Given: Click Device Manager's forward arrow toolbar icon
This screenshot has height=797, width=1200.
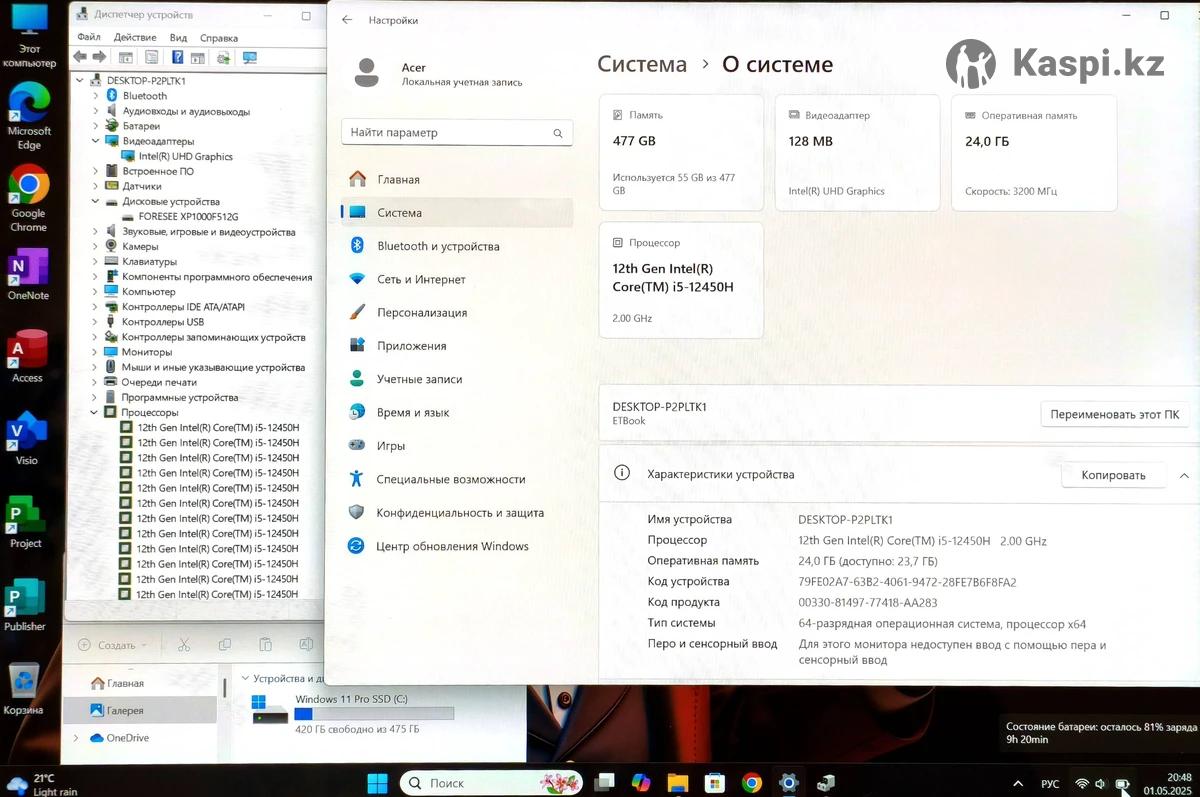Looking at the screenshot, I should (x=99, y=57).
